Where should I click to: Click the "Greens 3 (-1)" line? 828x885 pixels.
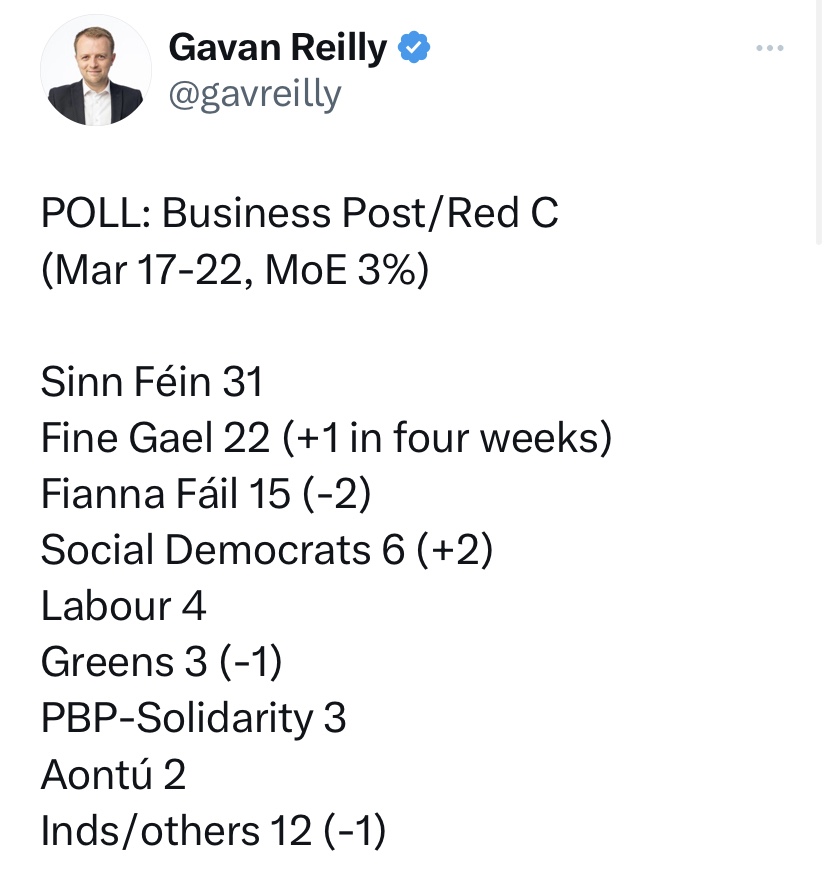161,662
